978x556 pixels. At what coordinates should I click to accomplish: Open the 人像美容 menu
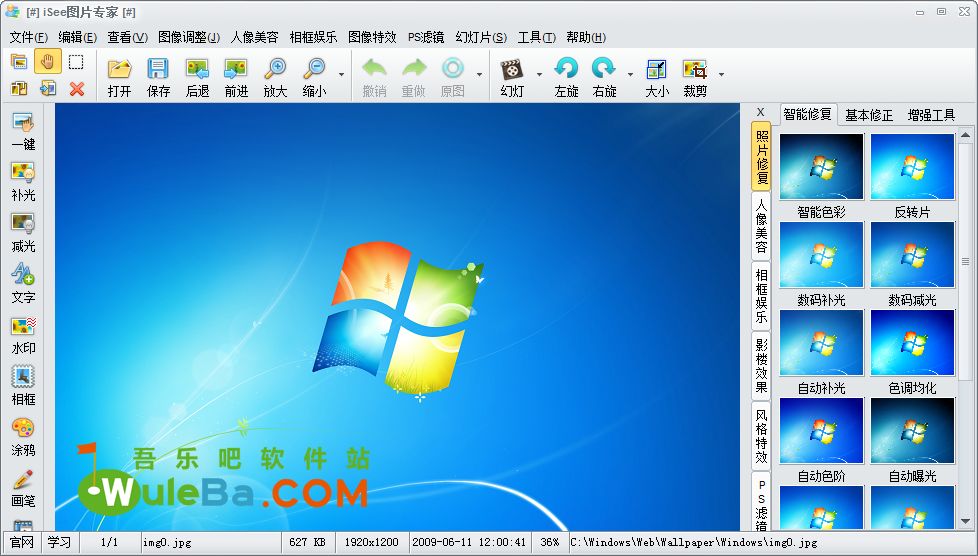(x=254, y=37)
